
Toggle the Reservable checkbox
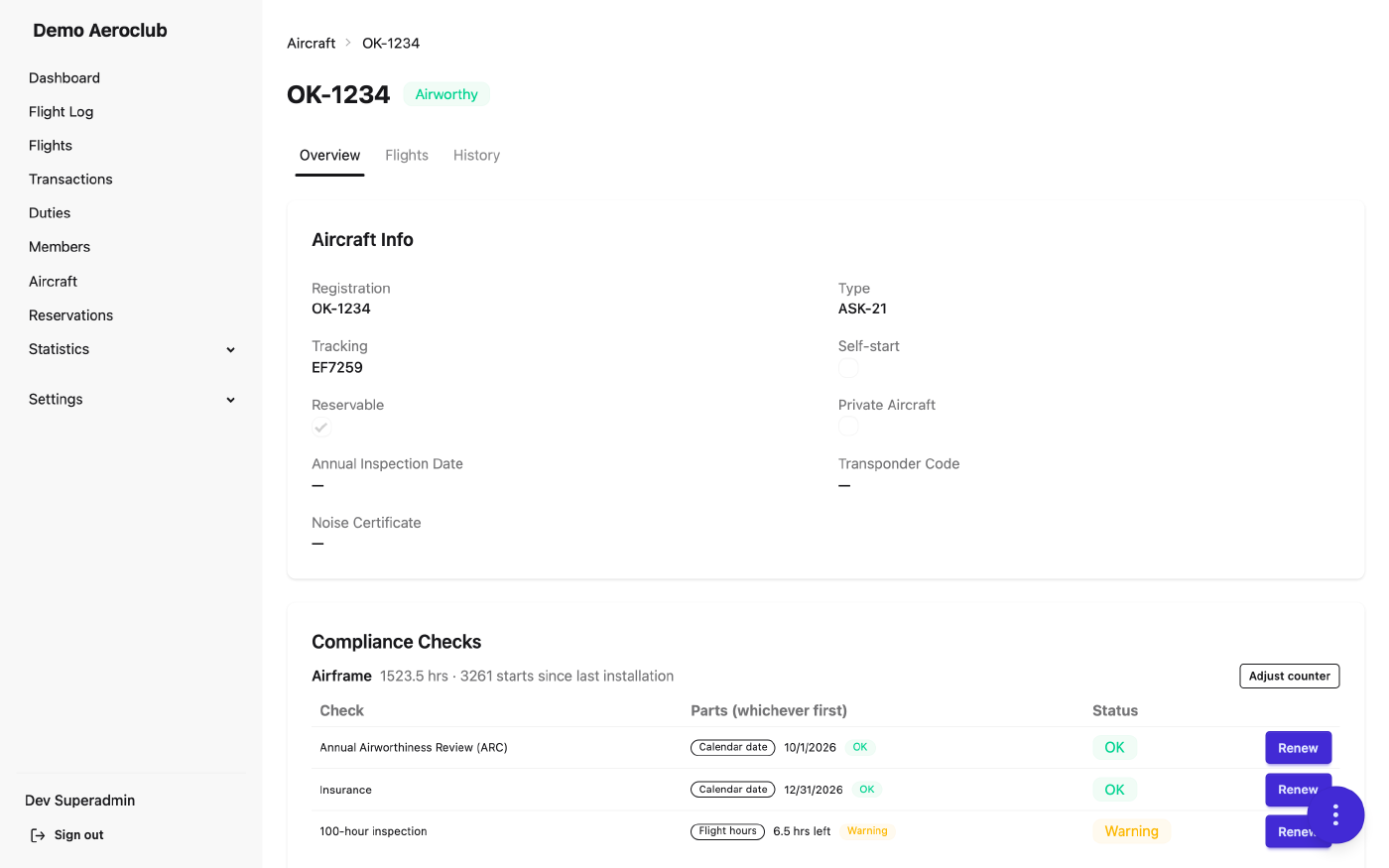[x=321, y=428]
